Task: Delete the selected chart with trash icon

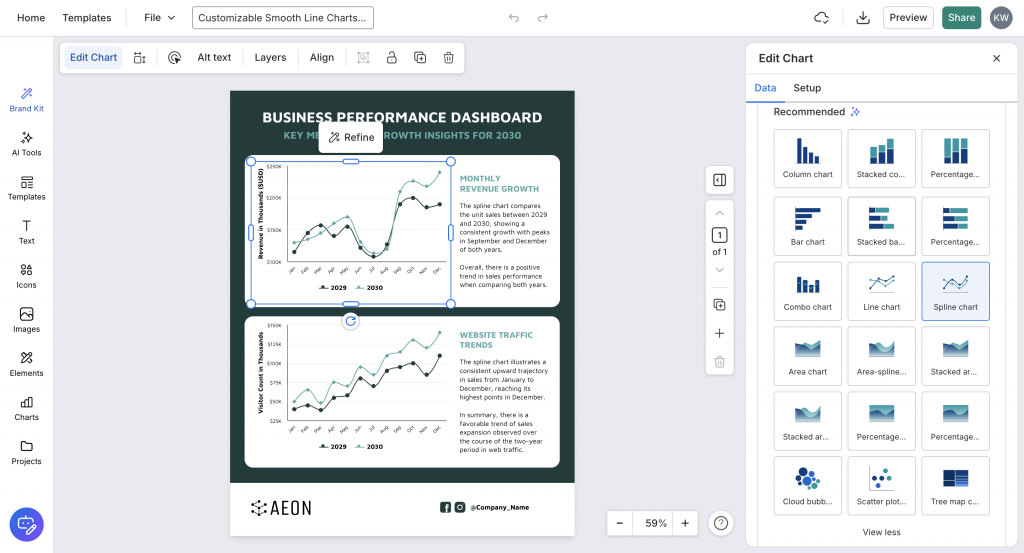Action: pos(449,57)
